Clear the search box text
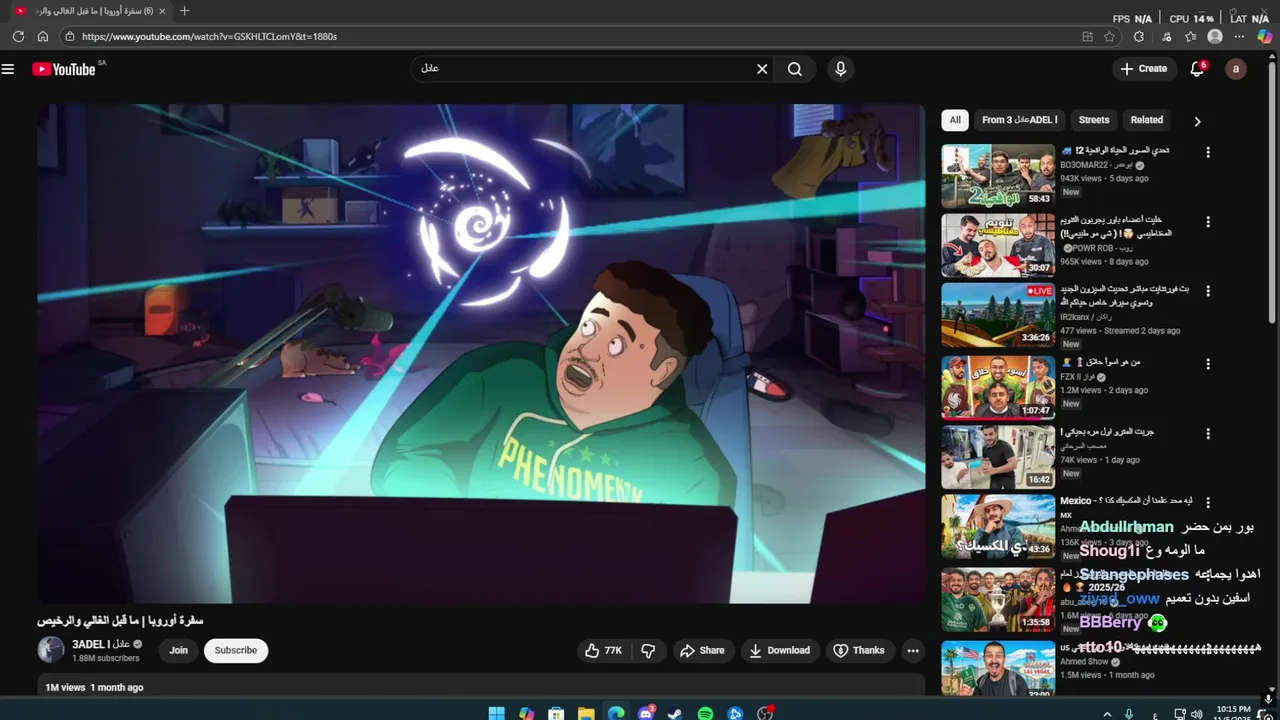The image size is (1280, 720). (x=762, y=69)
